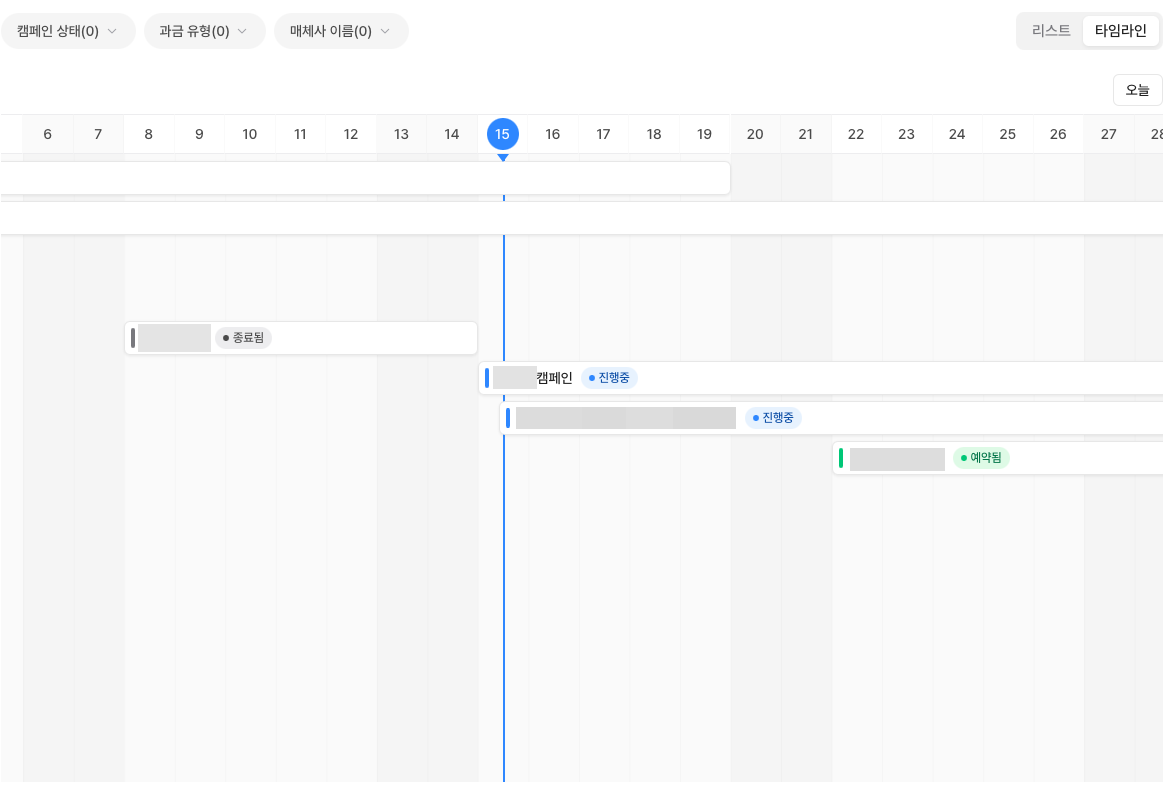This screenshot has width=1174, height=798.
Task: Click the chevron icon in 캠페인 상태 filter
Action: pyautogui.click(x=112, y=31)
